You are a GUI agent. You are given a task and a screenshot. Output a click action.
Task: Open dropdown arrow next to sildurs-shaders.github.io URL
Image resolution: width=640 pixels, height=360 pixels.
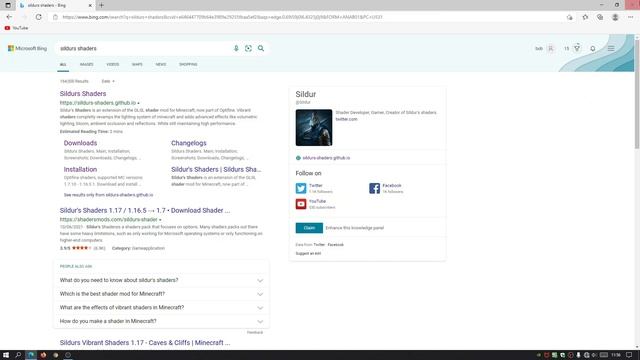click(138, 103)
